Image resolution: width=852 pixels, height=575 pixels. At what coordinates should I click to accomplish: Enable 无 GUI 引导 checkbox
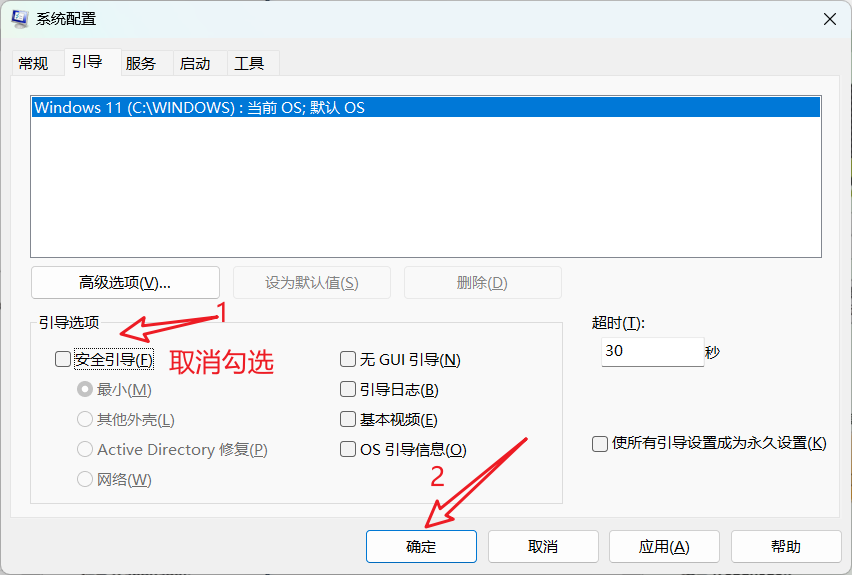coord(348,359)
